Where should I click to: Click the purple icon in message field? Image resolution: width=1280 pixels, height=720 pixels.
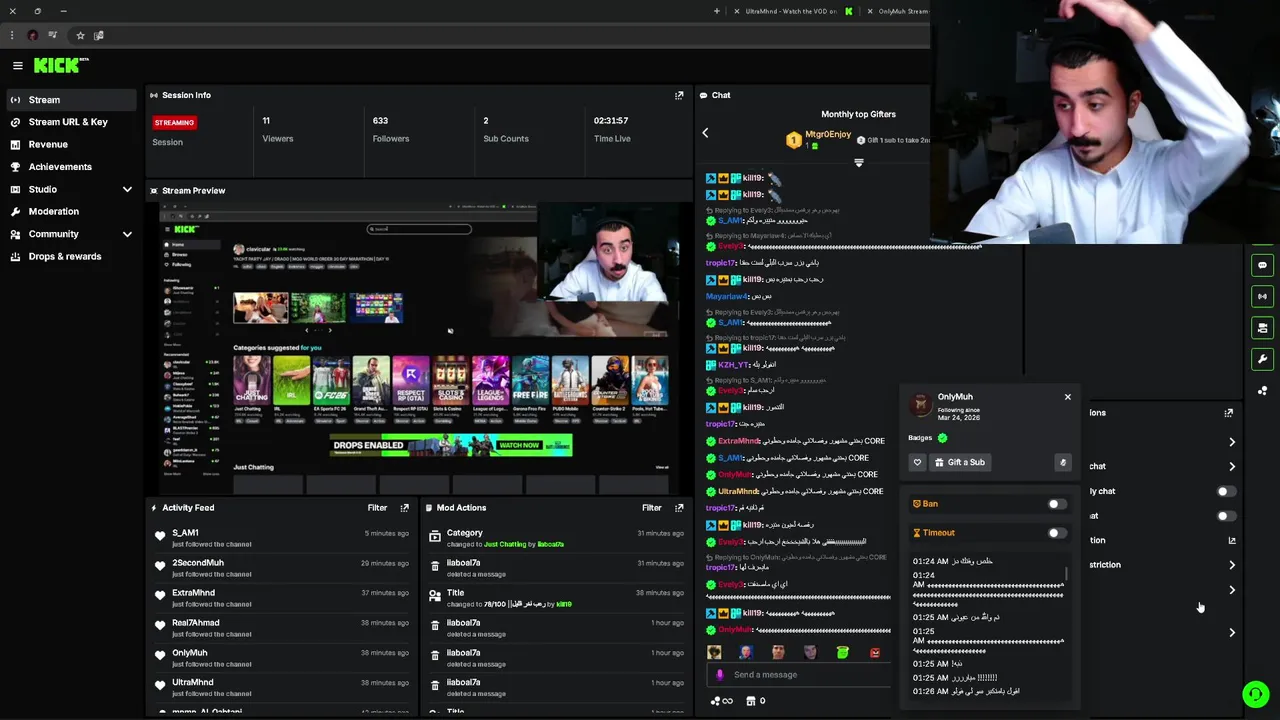[719, 675]
